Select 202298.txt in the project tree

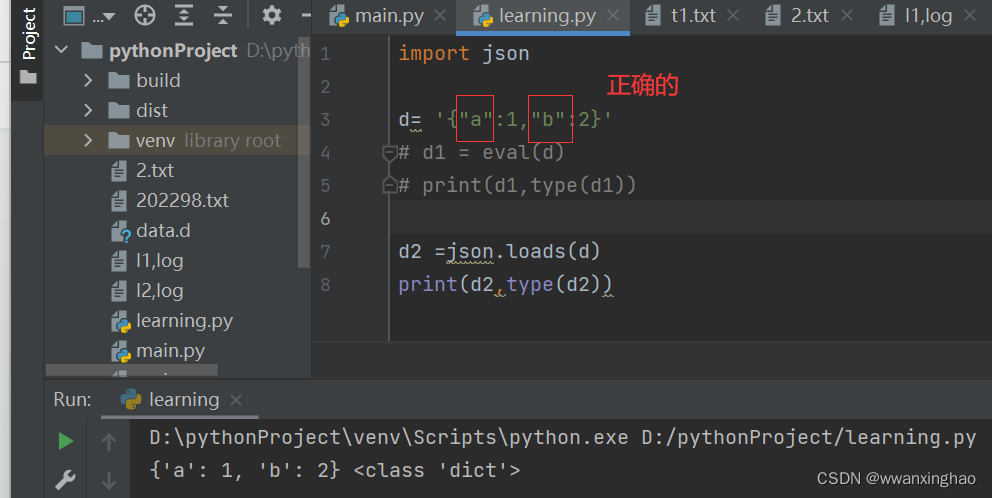tap(182, 201)
